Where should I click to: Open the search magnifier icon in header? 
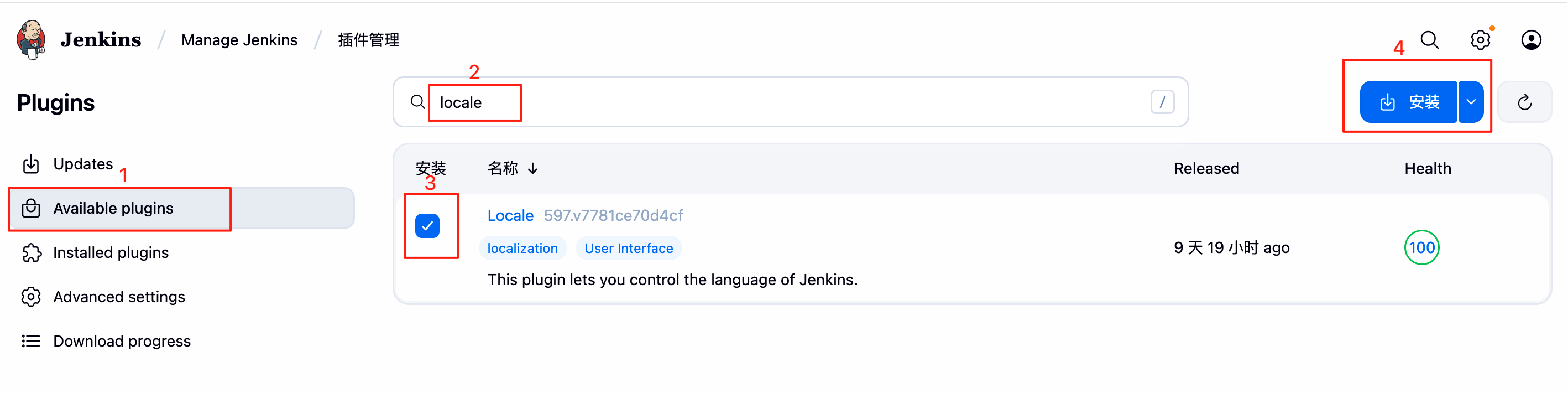point(1429,40)
